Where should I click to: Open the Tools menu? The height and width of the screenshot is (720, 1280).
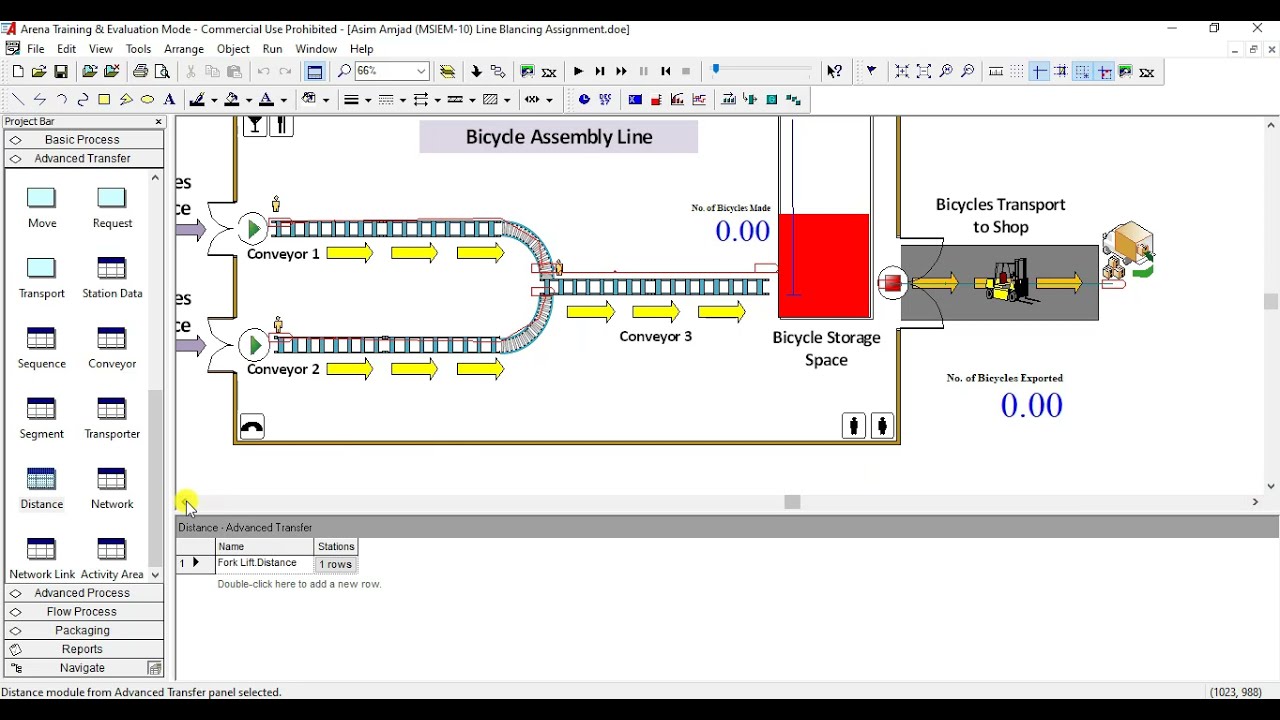139,49
